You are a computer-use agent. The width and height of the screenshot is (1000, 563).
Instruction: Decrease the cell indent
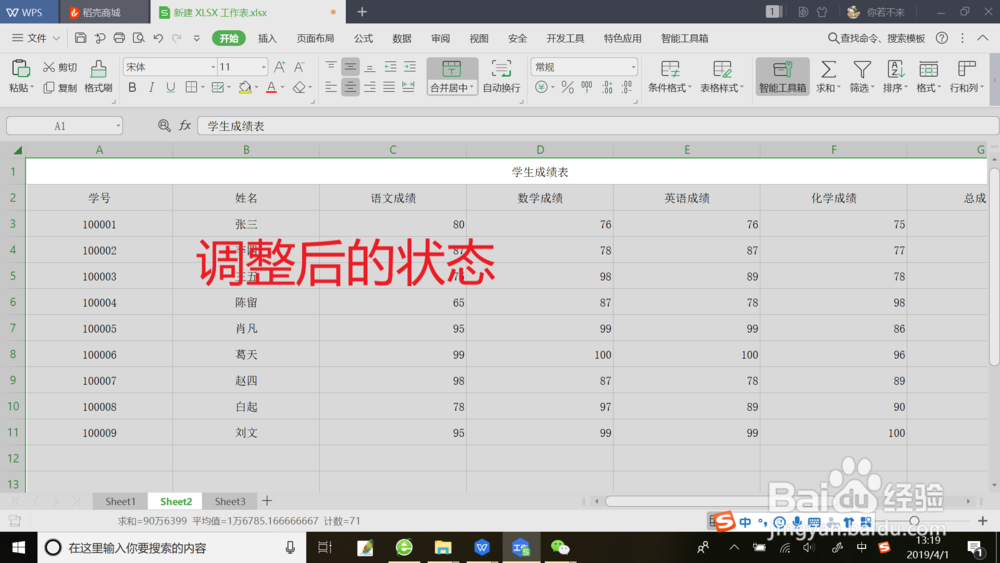(x=390, y=67)
